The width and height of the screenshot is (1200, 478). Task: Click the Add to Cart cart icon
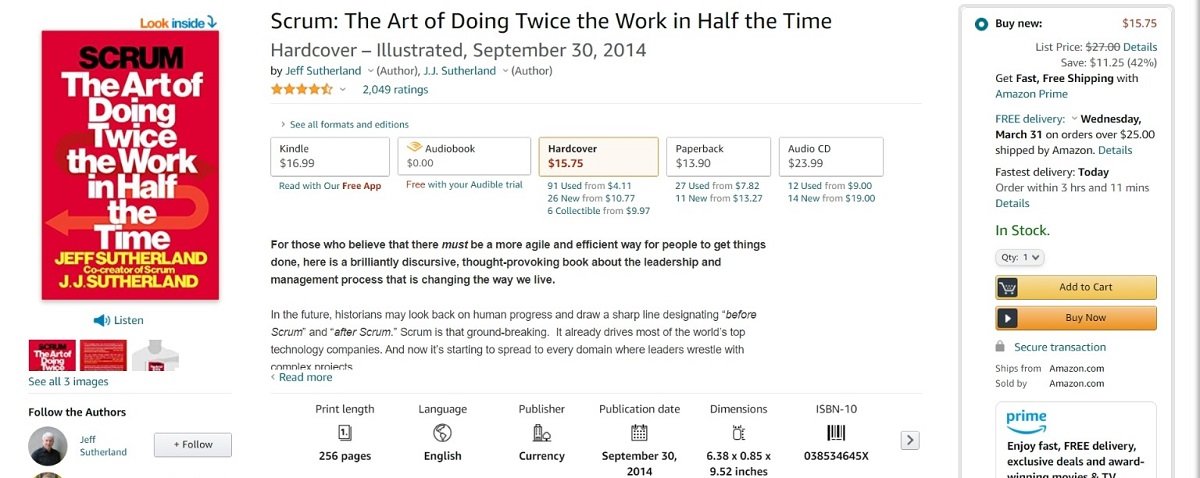tap(1008, 288)
